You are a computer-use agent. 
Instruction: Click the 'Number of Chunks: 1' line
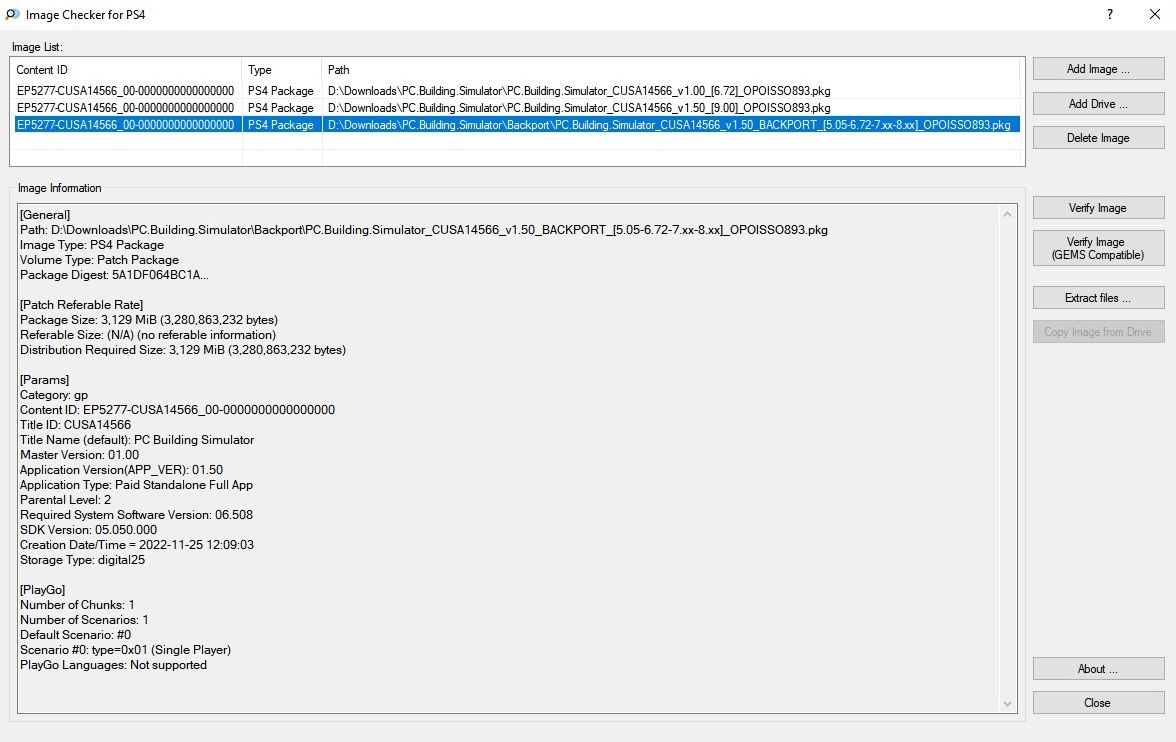click(77, 605)
